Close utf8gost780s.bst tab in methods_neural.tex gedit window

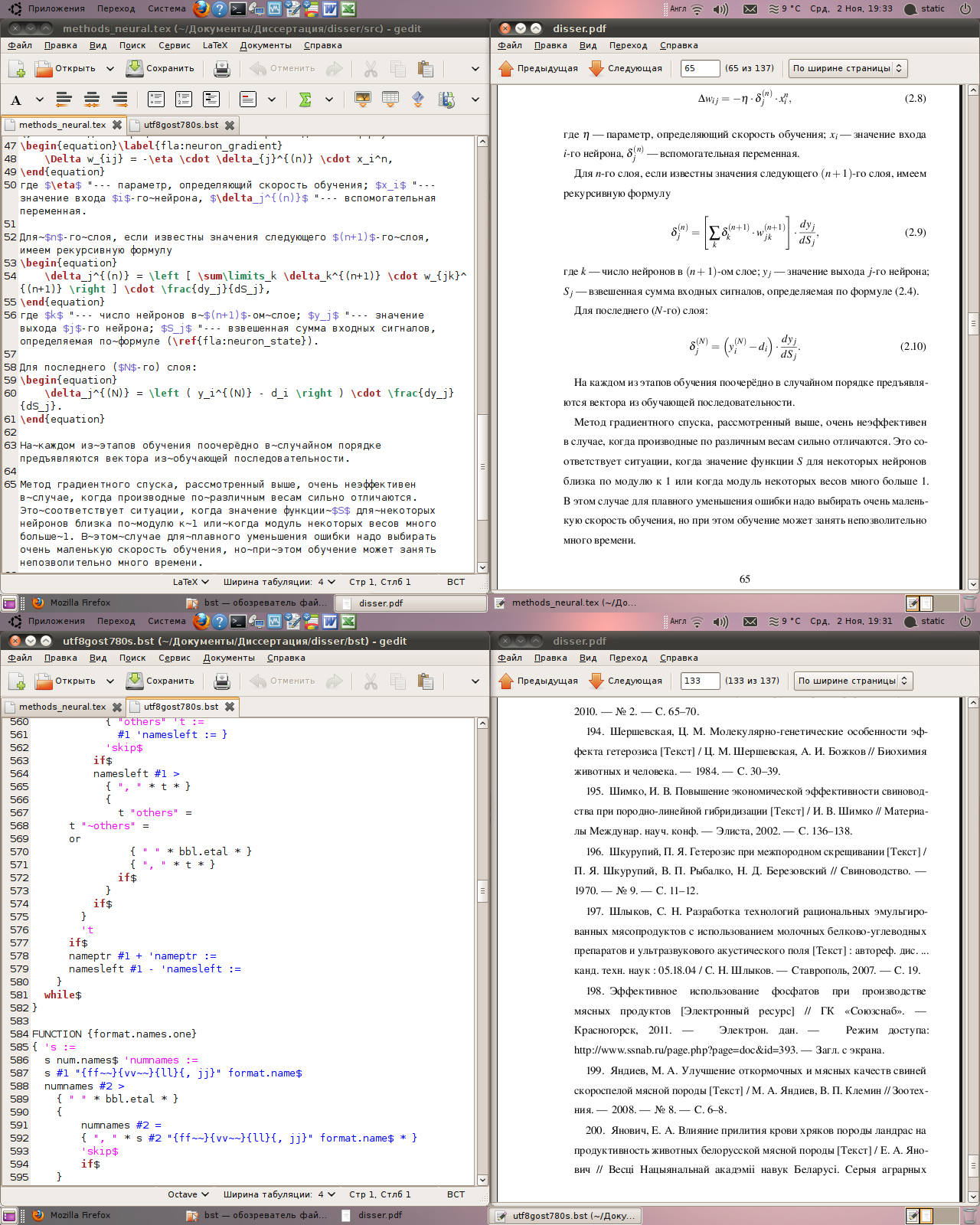pyautogui.click(x=230, y=125)
